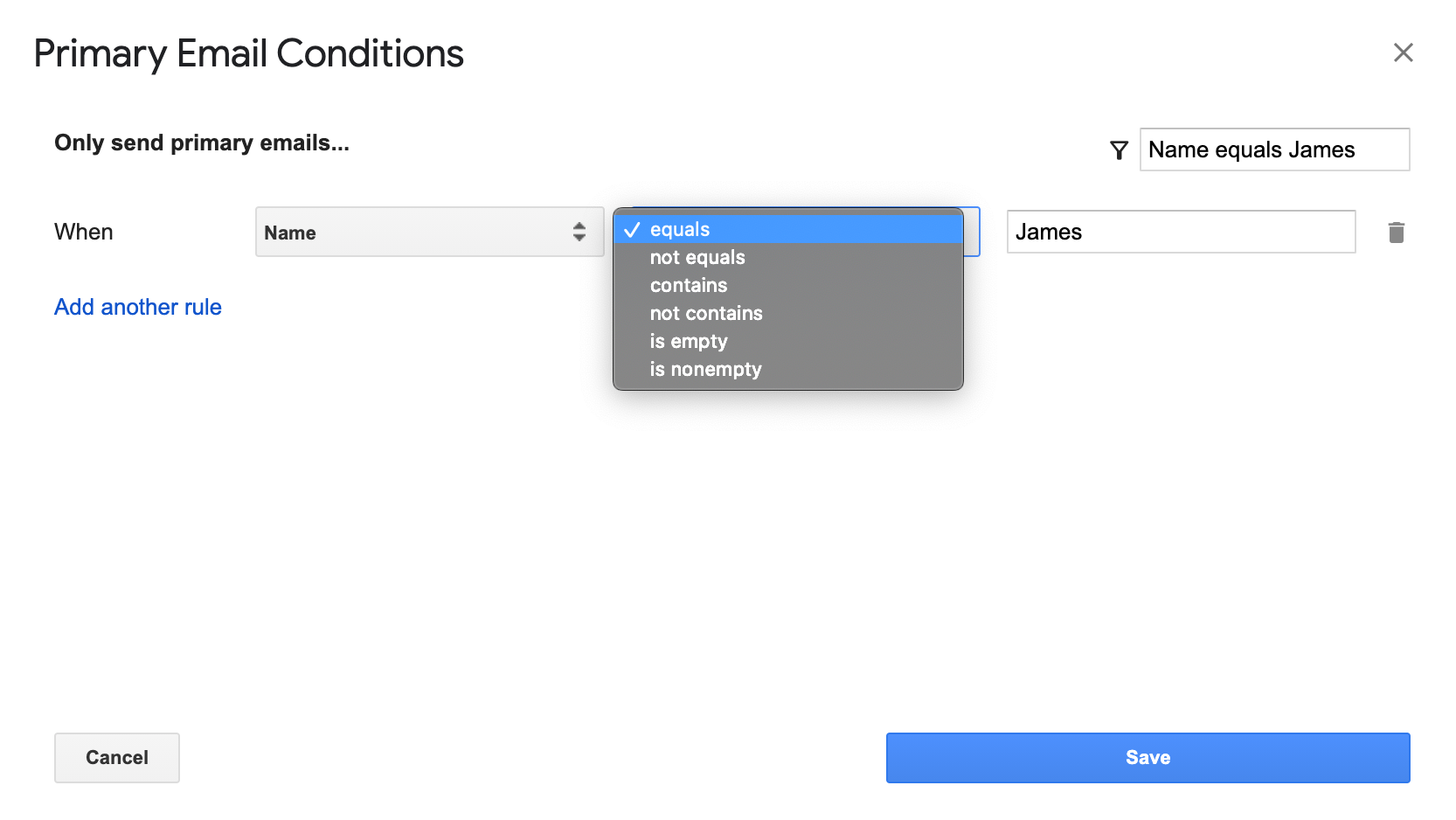Screen dimensions: 1456x820
Task: Focus the "Name equals James" filter box
Action: click(1273, 149)
